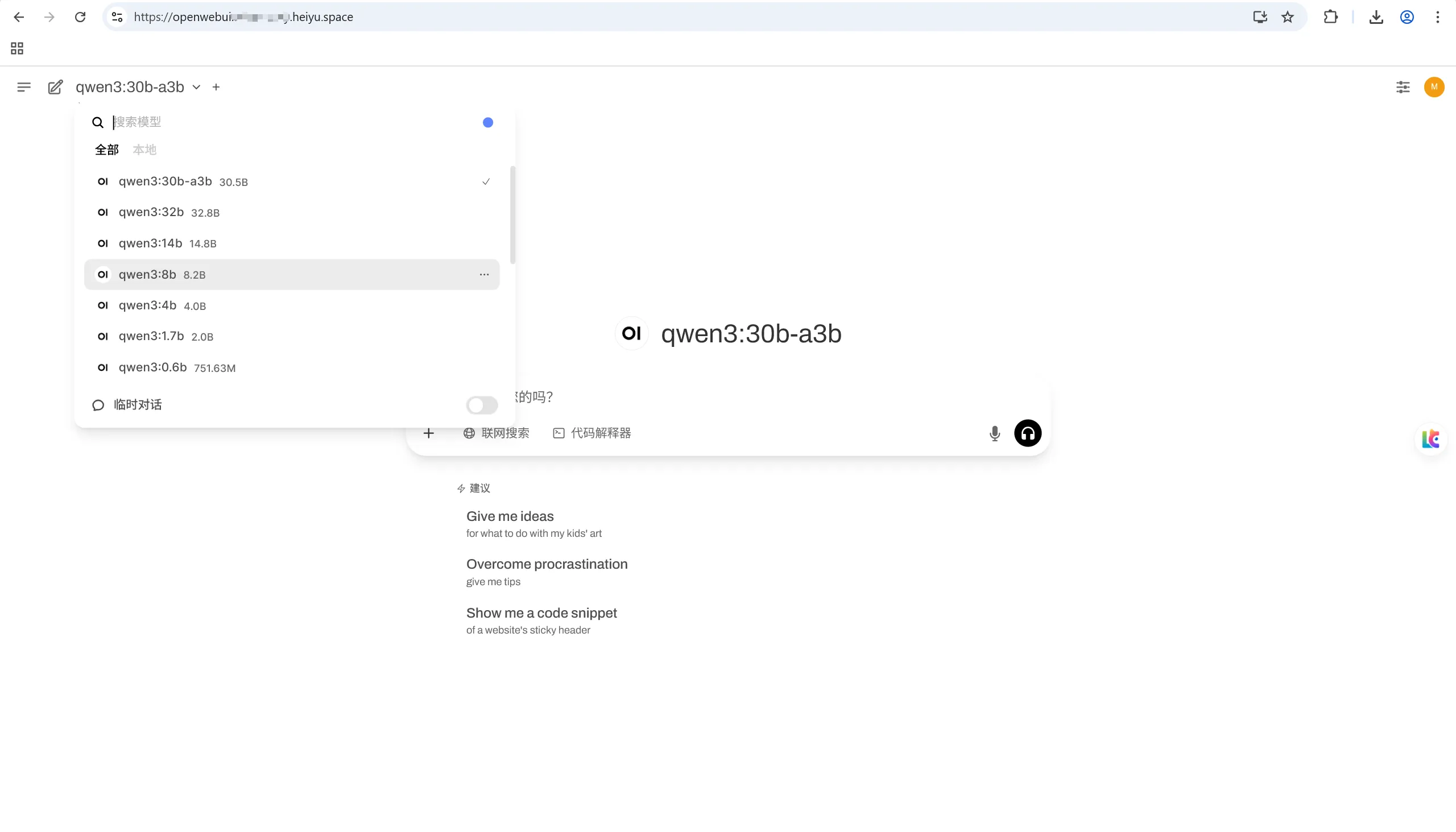Select the qwen3:4b model
The height and width of the screenshot is (832, 1456).
291,305
